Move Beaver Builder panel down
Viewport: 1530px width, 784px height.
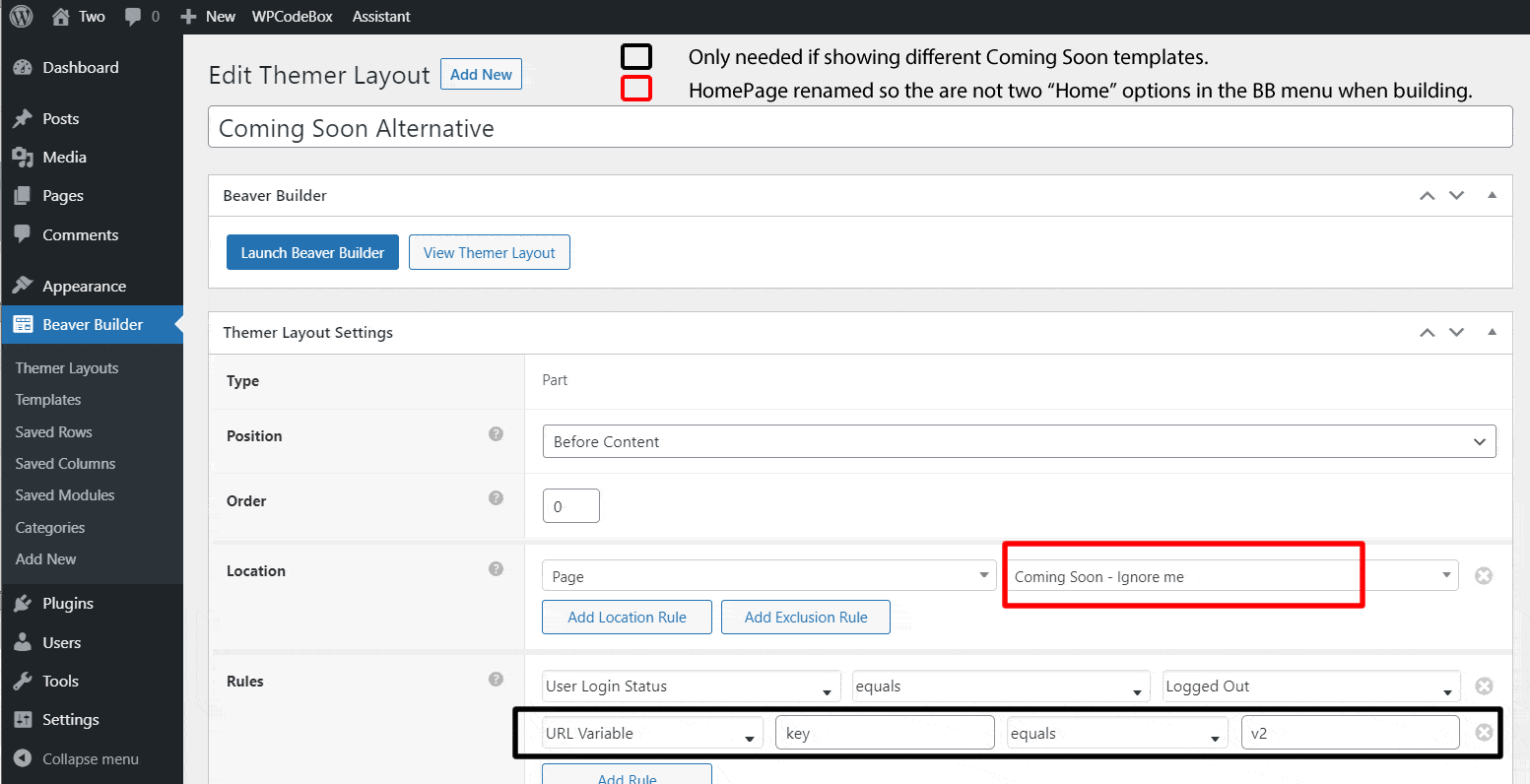[1457, 195]
